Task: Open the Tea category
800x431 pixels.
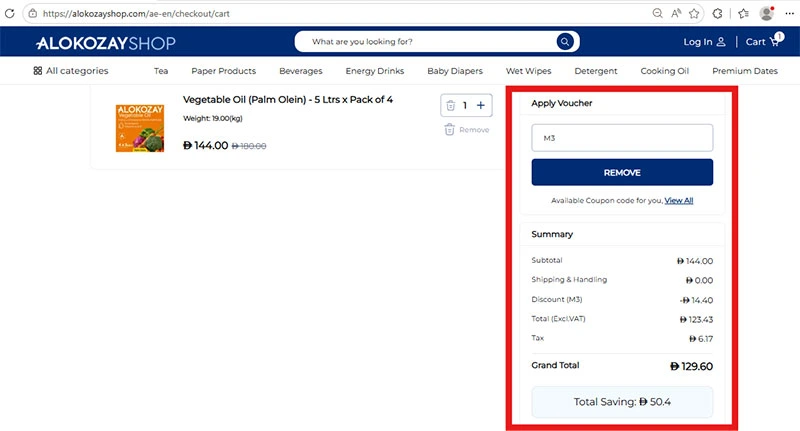Action: (161, 71)
